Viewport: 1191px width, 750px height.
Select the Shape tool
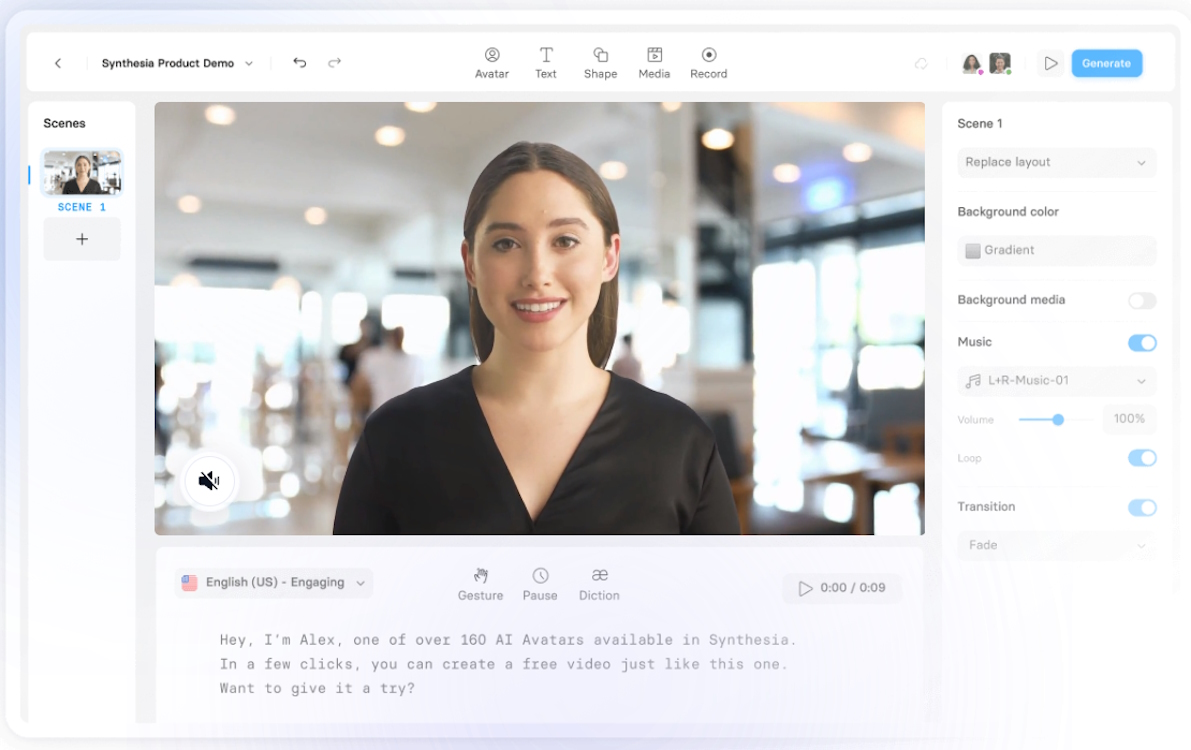tap(600, 62)
